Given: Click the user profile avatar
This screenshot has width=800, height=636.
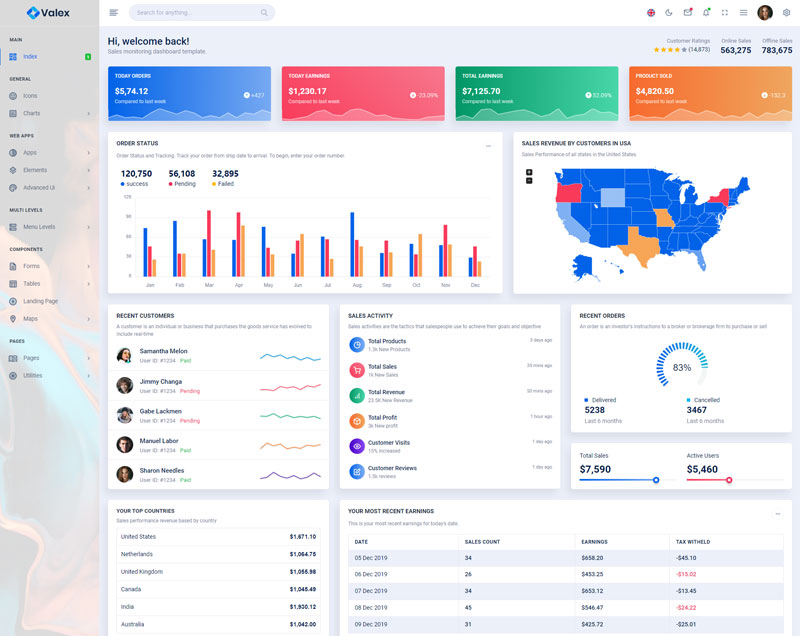Looking at the screenshot, I should [x=765, y=13].
